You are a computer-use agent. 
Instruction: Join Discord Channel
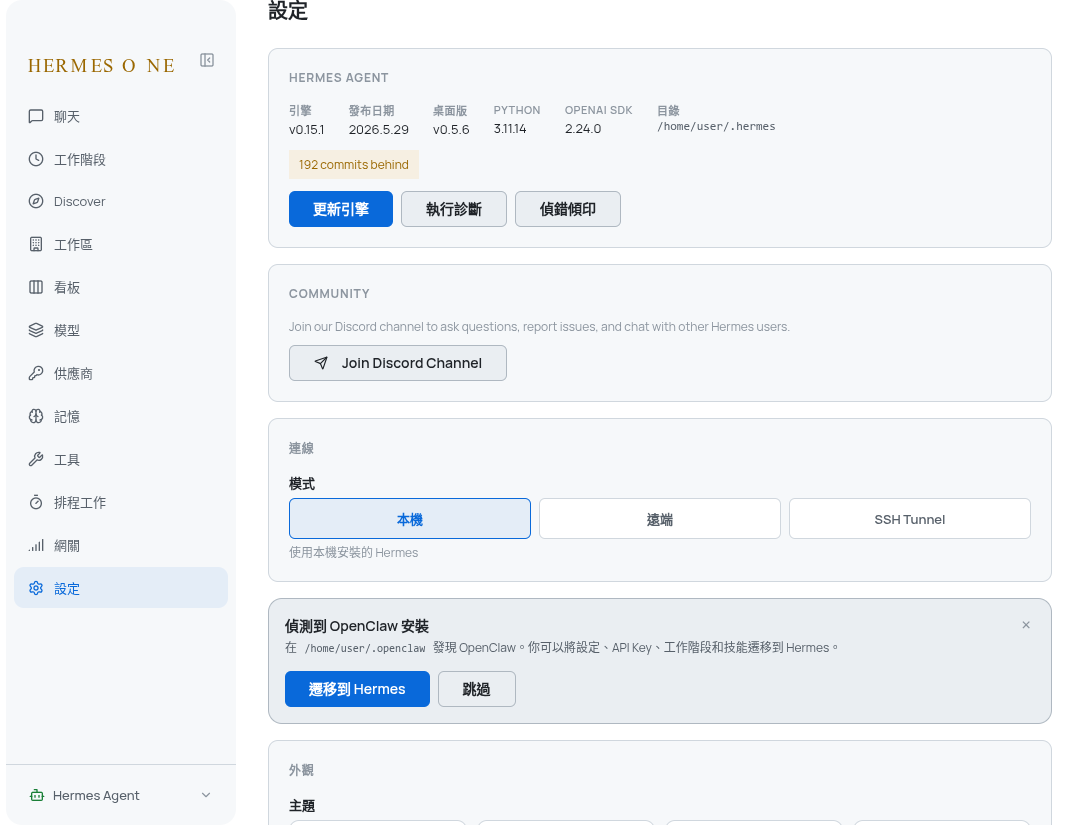(398, 363)
